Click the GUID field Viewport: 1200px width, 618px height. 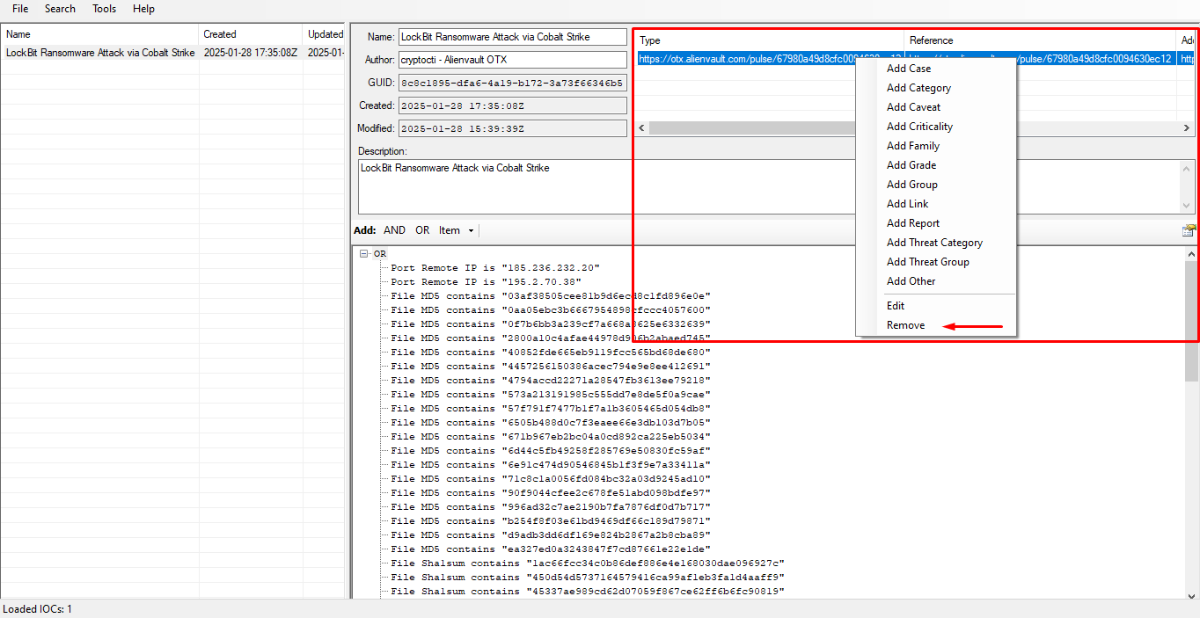pos(512,82)
